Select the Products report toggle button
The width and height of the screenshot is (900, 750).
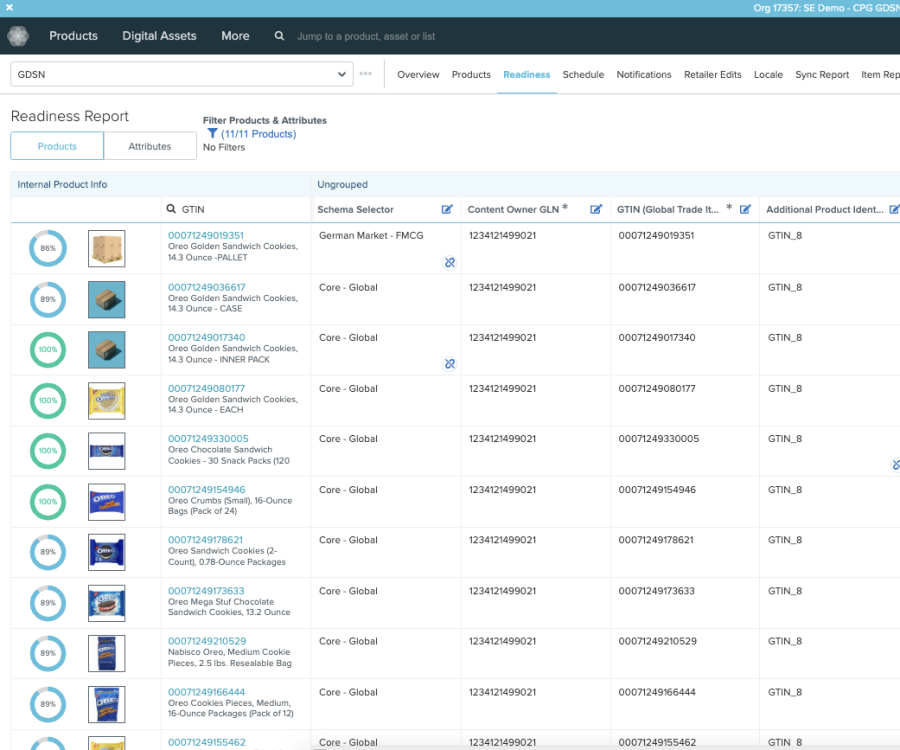[57, 146]
